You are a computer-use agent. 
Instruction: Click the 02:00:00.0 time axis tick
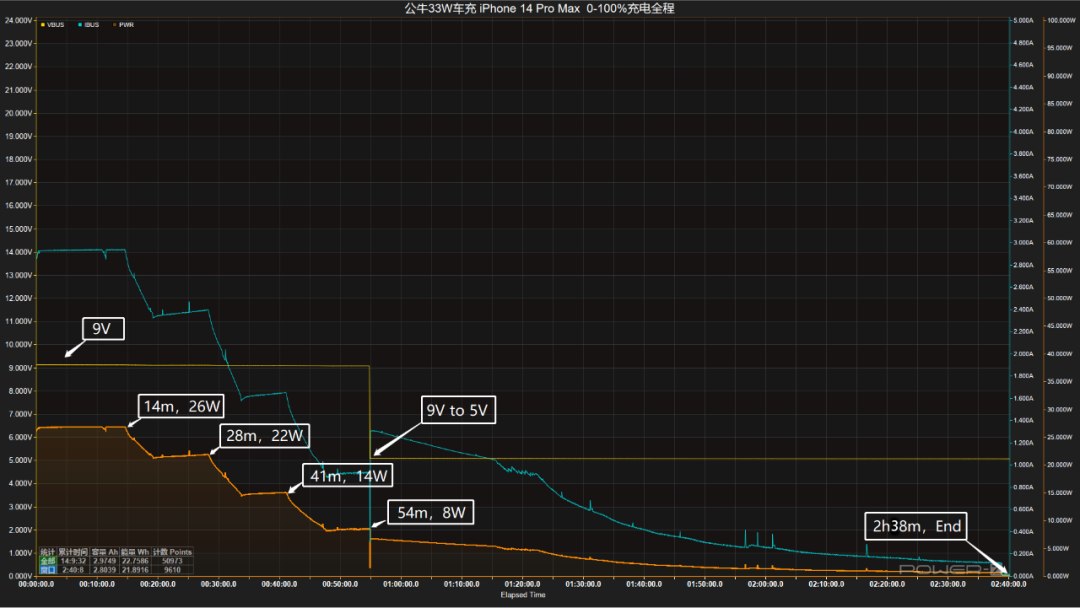[764, 584]
